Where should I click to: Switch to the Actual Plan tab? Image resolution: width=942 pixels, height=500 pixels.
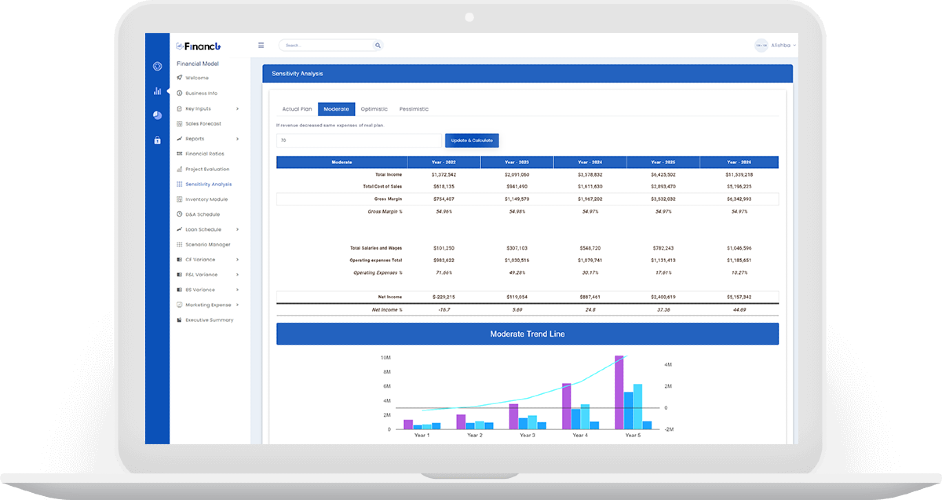pyautogui.click(x=297, y=109)
